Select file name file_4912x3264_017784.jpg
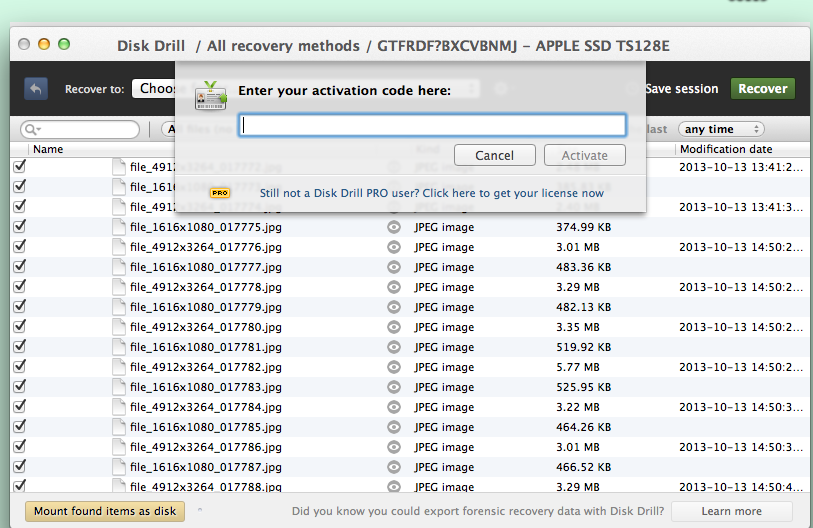Image resolution: width=813 pixels, height=528 pixels. [206, 407]
